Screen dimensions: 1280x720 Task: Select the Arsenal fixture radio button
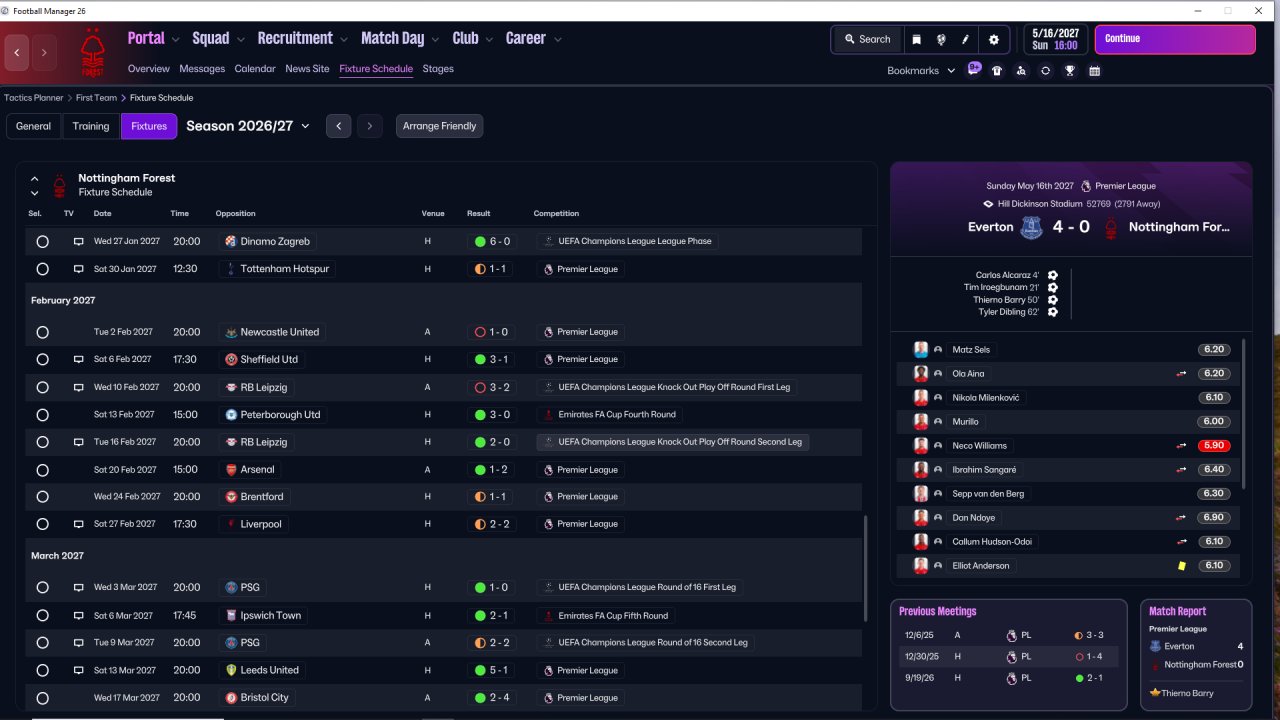42,469
